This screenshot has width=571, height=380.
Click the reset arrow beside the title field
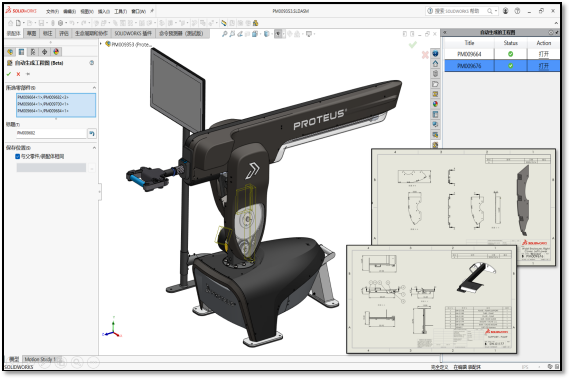(92, 134)
